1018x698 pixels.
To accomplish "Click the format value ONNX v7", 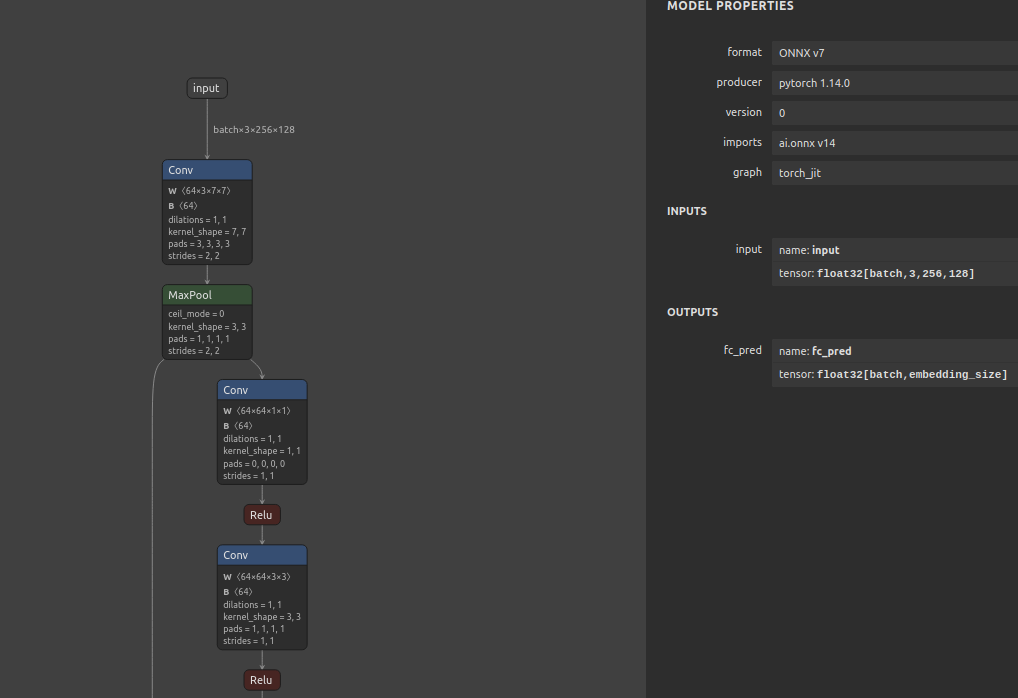I will coord(894,53).
